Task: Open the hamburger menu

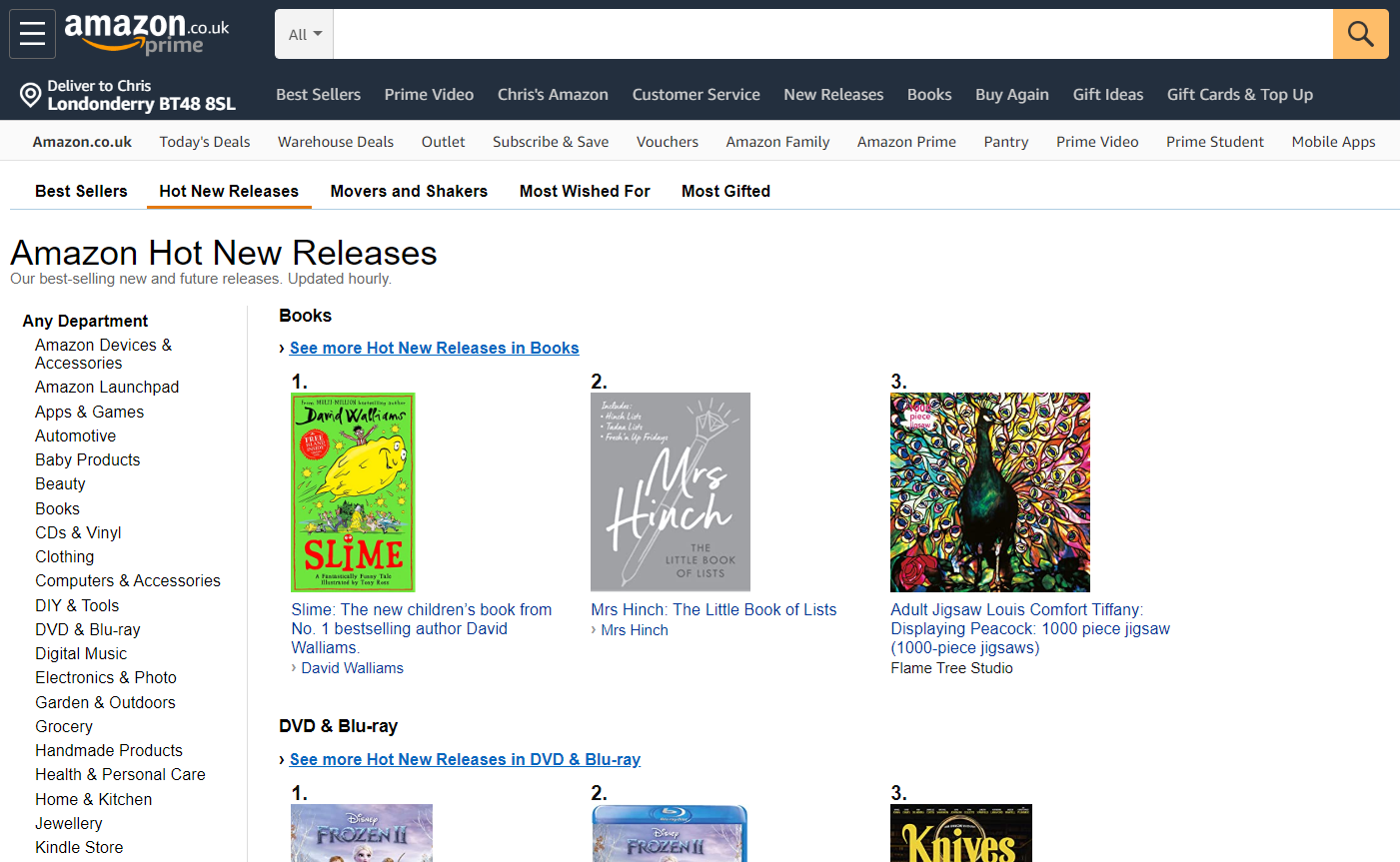Action: click(32, 33)
